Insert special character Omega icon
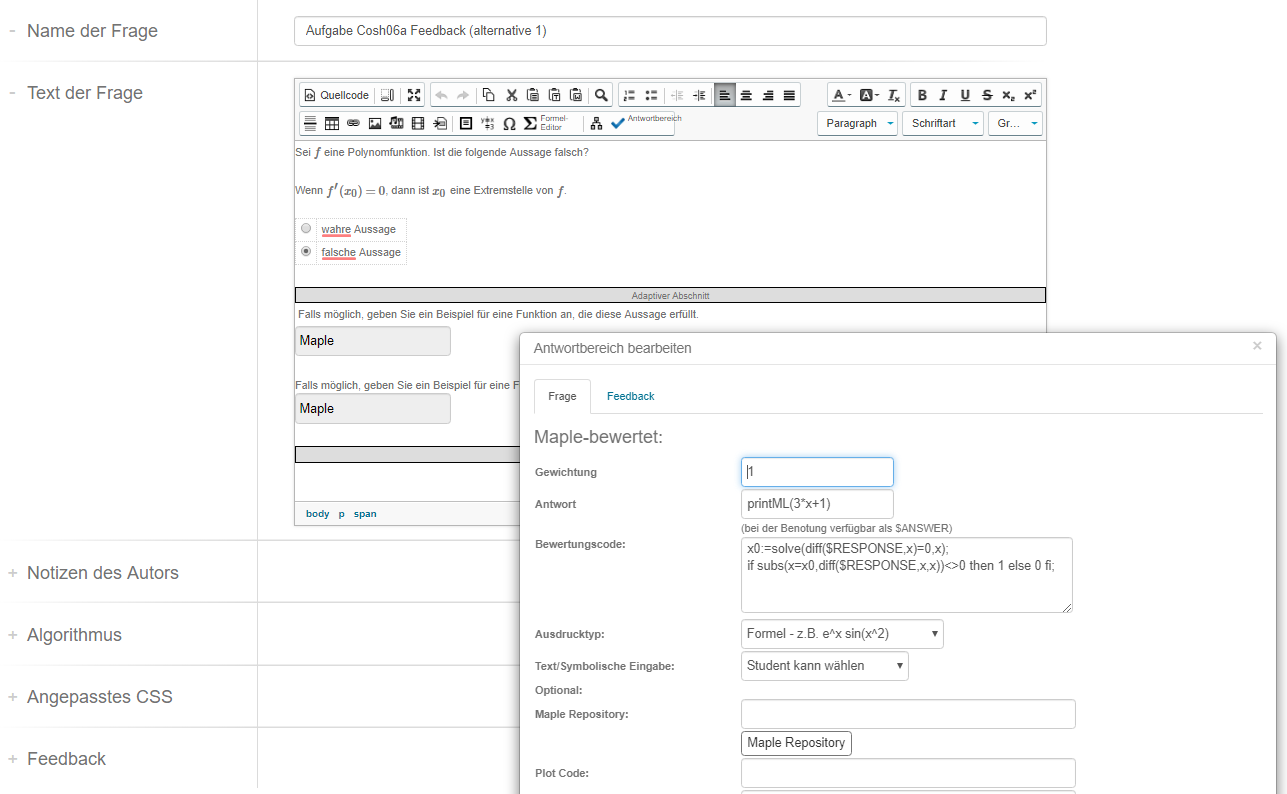The image size is (1287, 794). point(509,124)
